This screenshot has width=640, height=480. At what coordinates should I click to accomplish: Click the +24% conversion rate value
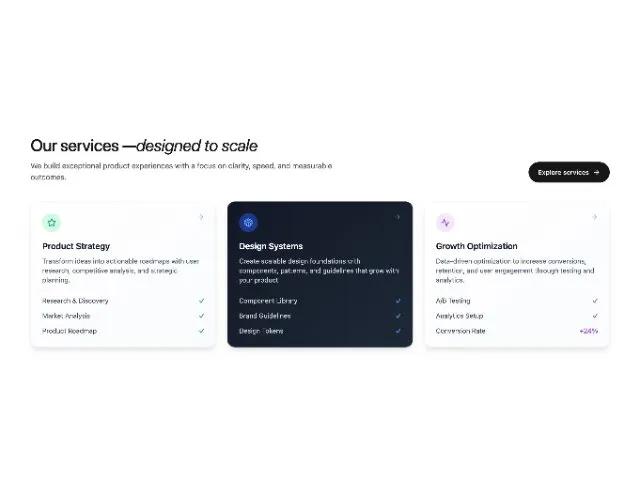(589, 331)
